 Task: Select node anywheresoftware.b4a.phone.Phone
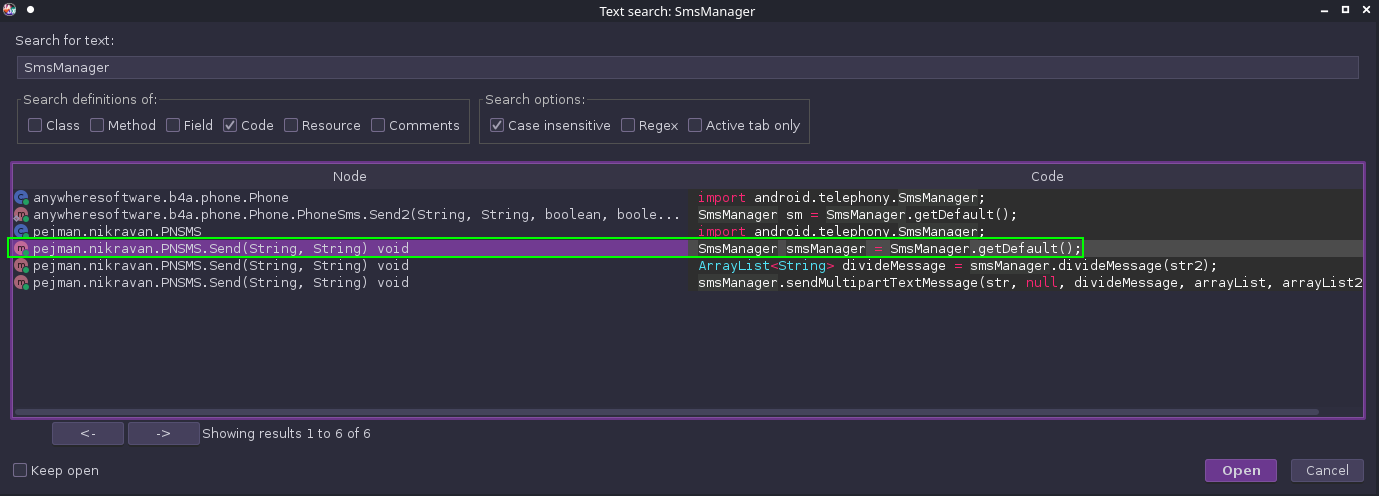tap(160, 198)
